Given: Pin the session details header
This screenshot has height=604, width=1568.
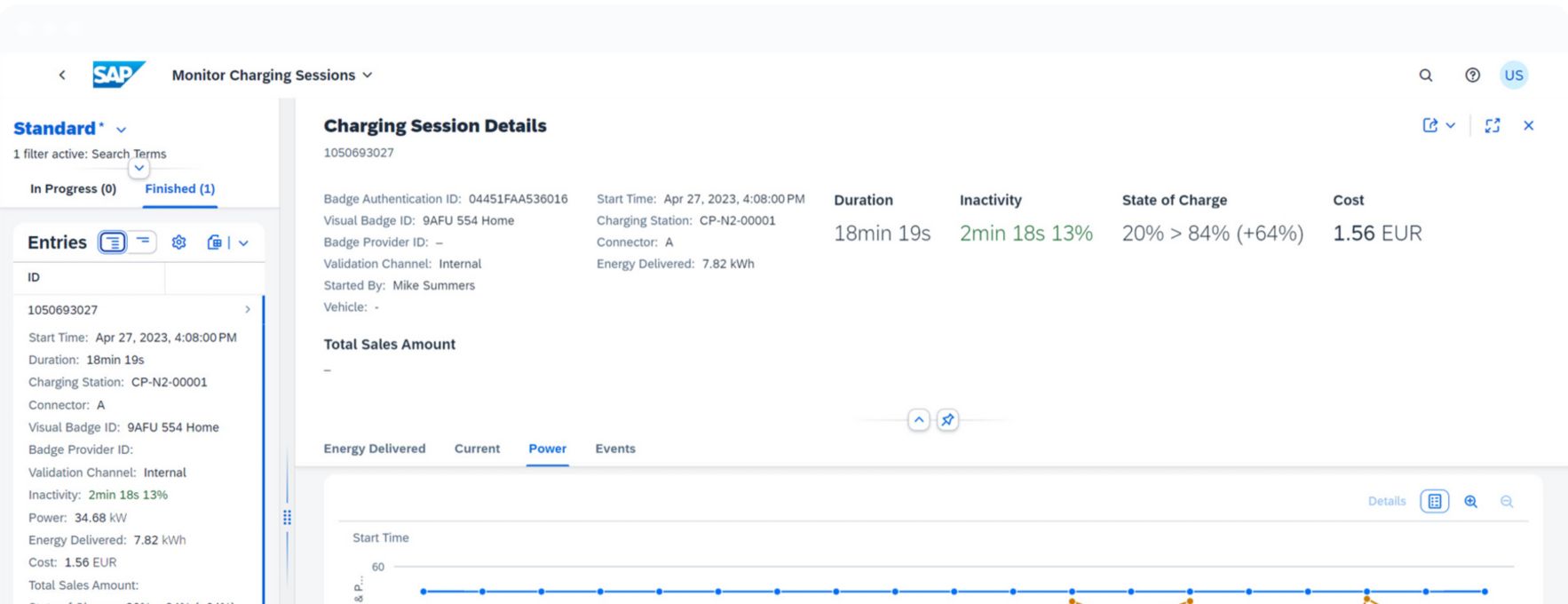Looking at the screenshot, I should [x=947, y=420].
